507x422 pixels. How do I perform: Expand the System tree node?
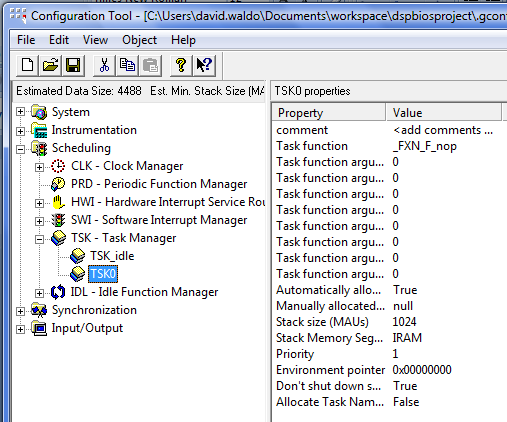coord(20,112)
